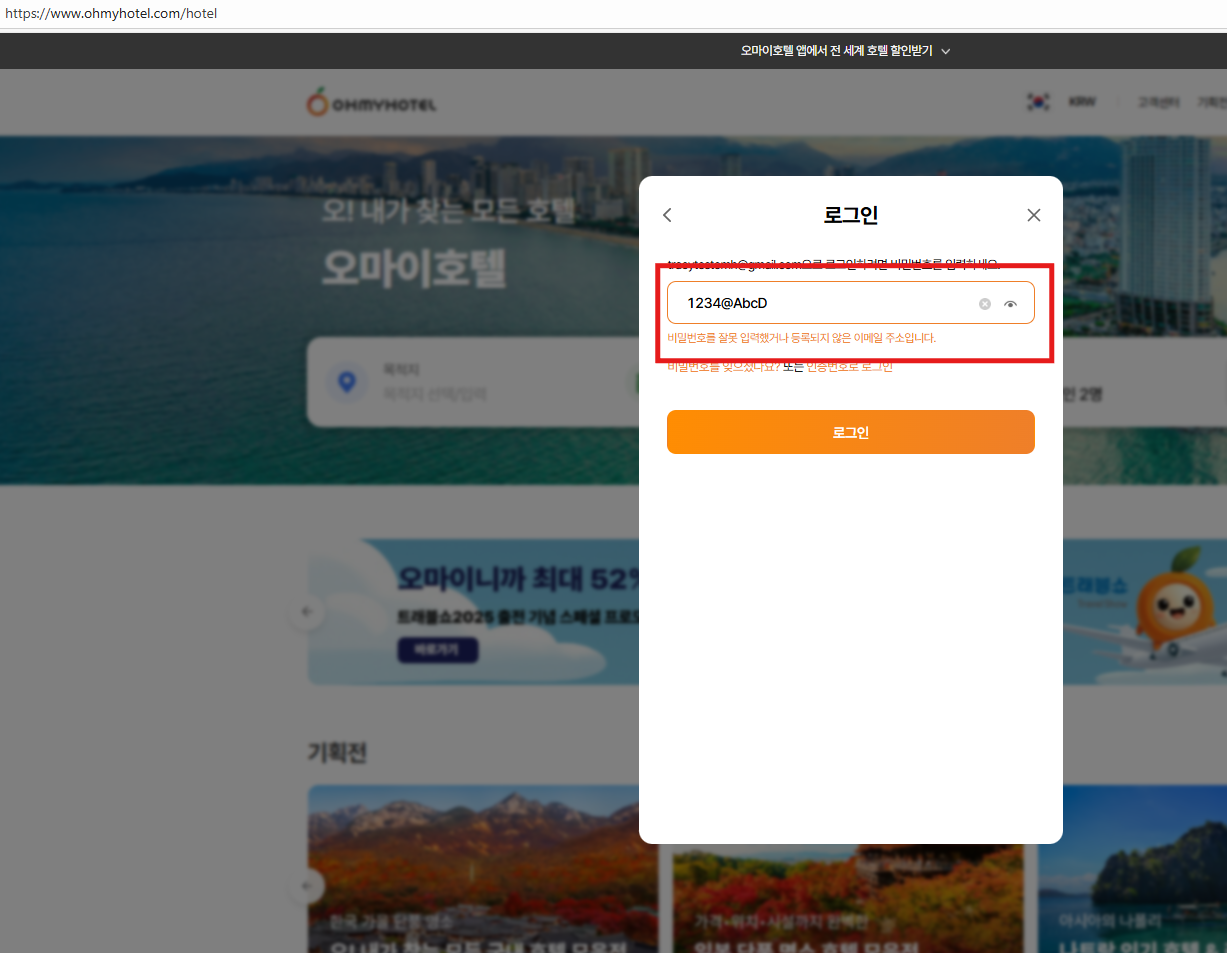Viewport: 1227px width, 953px height.
Task: Select the Korean flag language icon
Action: [x=1039, y=102]
